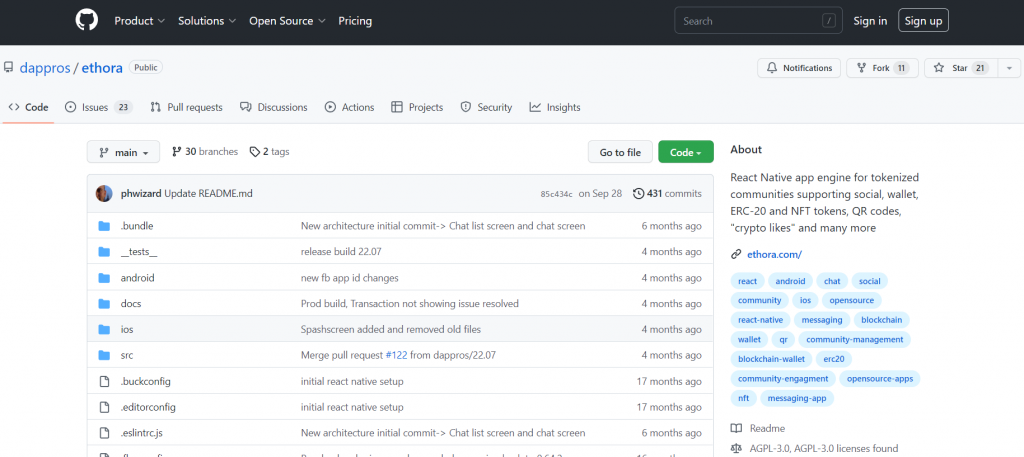
Task: Open the src folder
Action: coord(127,355)
